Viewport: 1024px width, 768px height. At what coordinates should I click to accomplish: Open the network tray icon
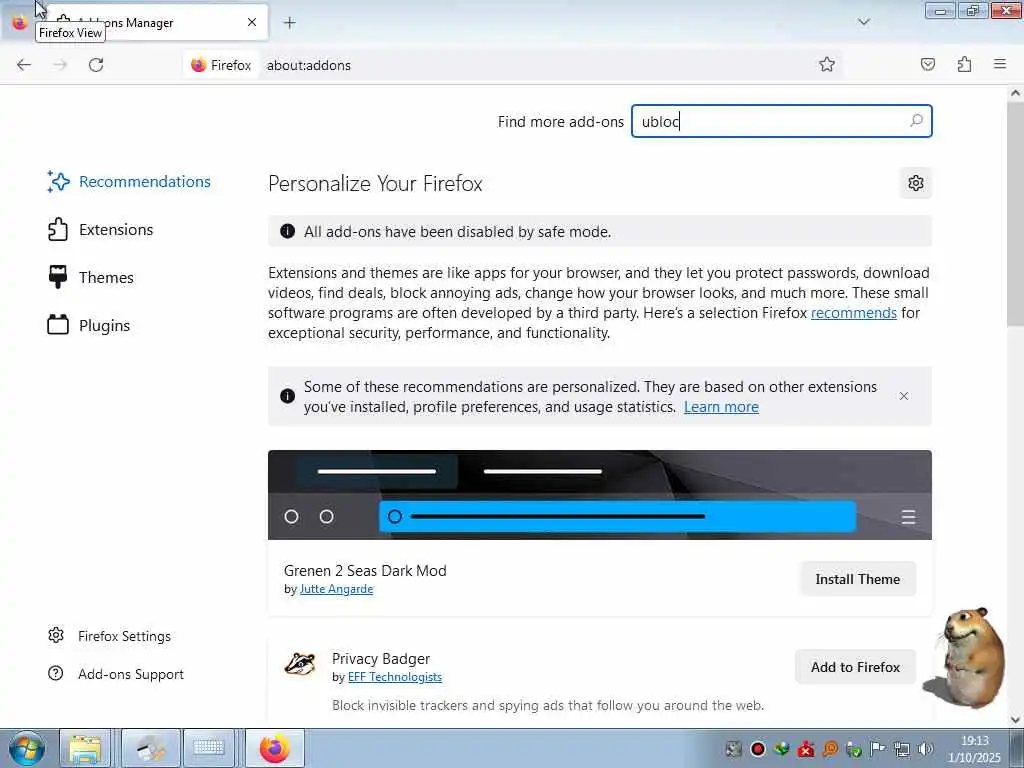click(902, 749)
